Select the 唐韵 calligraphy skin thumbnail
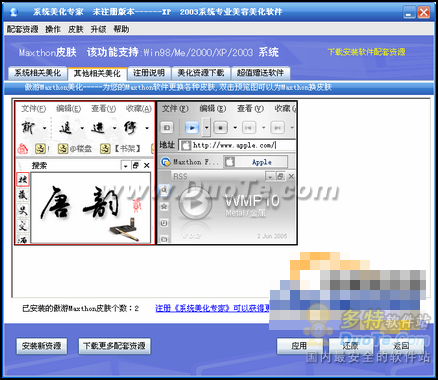The height and width of the screenshot is (380, 438). coord(85,173)
